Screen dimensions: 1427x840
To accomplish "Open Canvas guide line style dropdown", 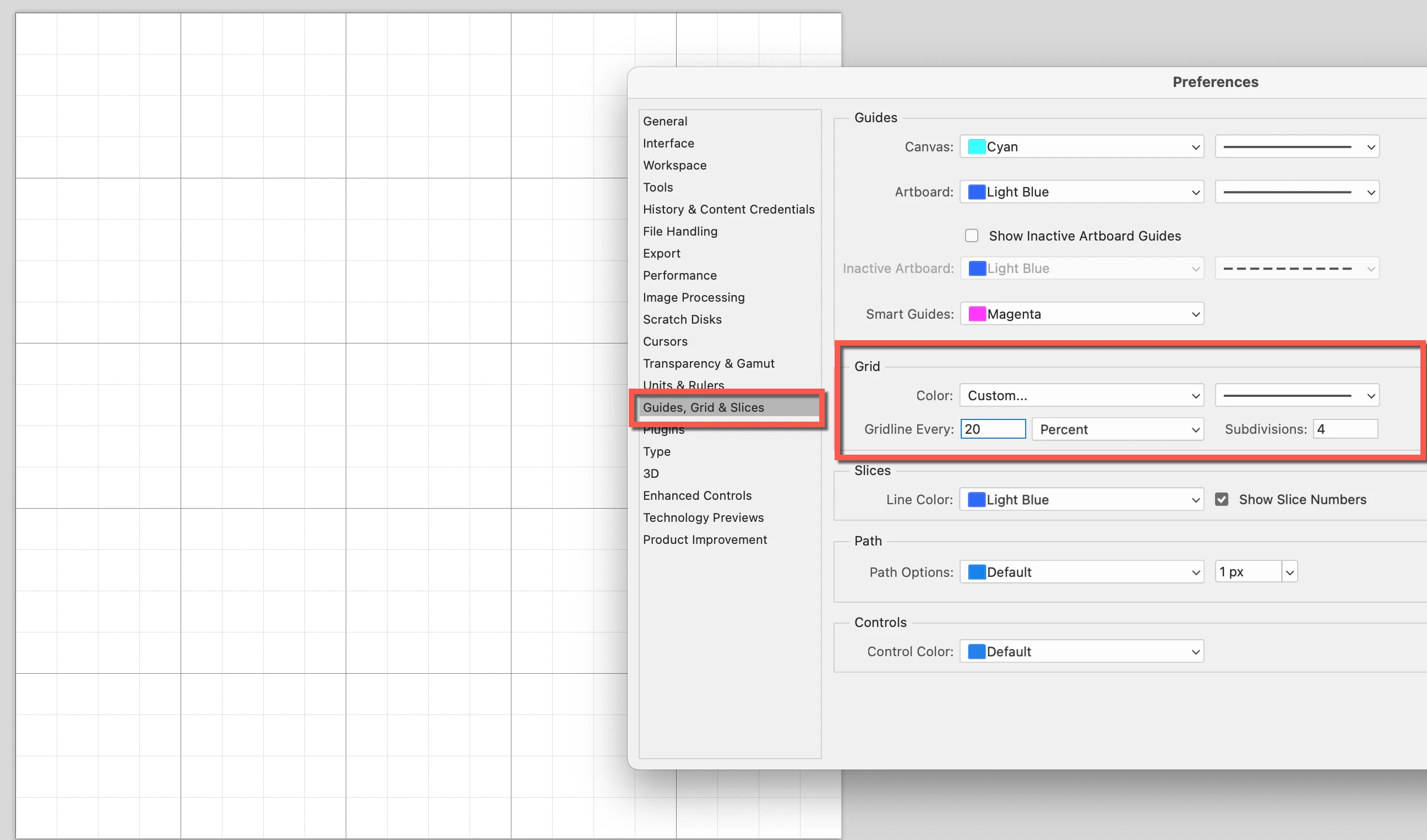I will click(x=1297, y=146).
